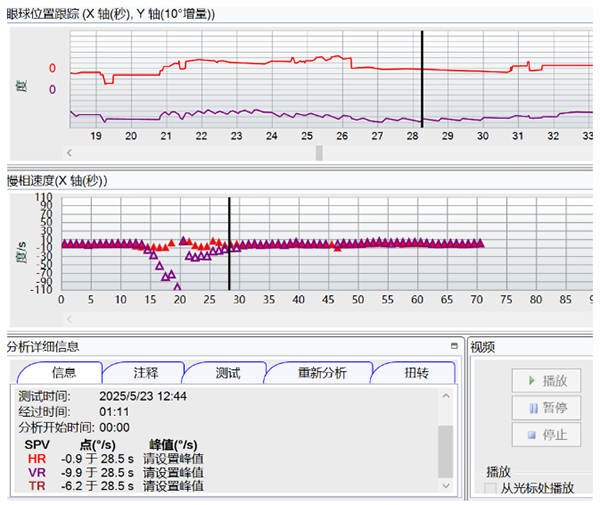Click scroll down arrow in info panel

click(446, 487)
